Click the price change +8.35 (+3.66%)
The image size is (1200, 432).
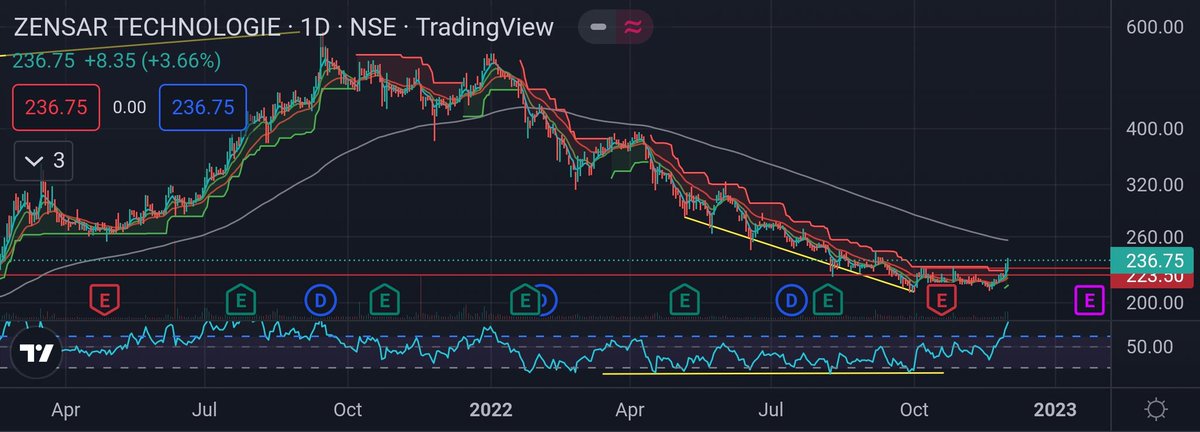(x=151, y=61)
